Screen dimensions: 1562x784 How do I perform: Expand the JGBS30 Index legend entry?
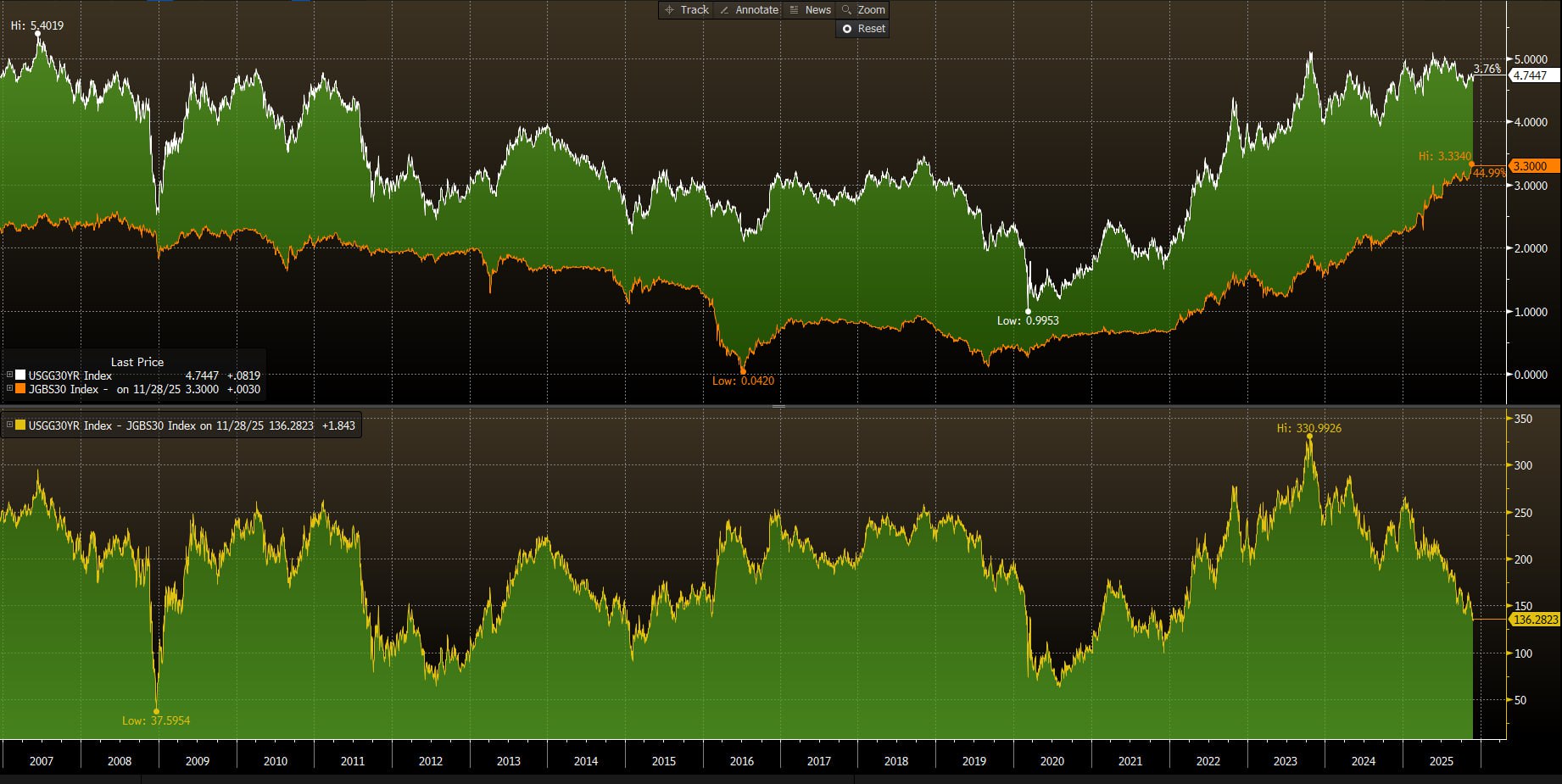tap(10, 389)
